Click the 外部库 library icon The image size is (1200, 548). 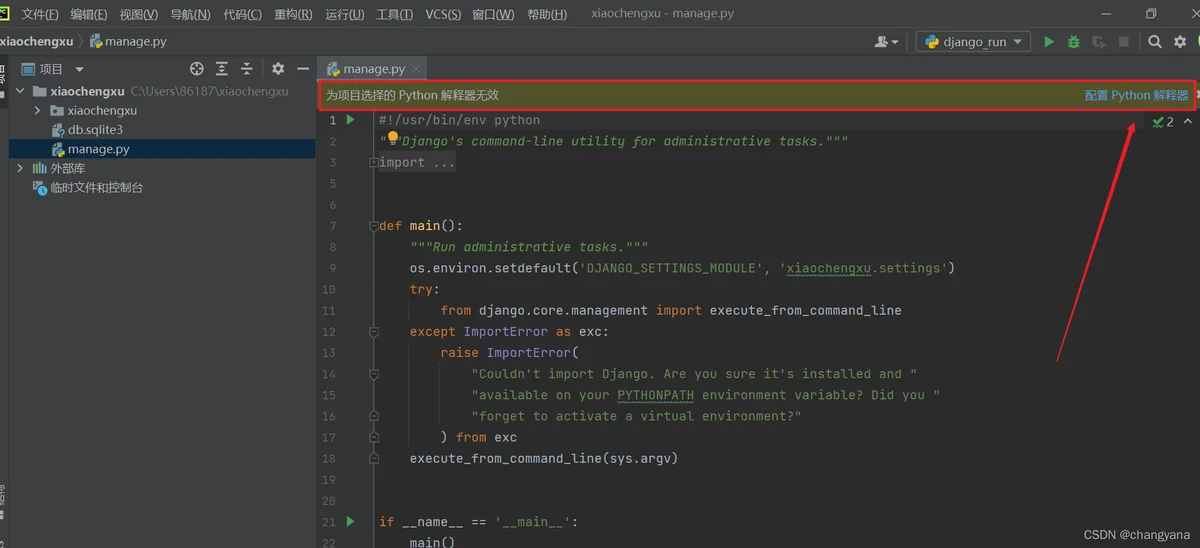(x=40, y=168)
